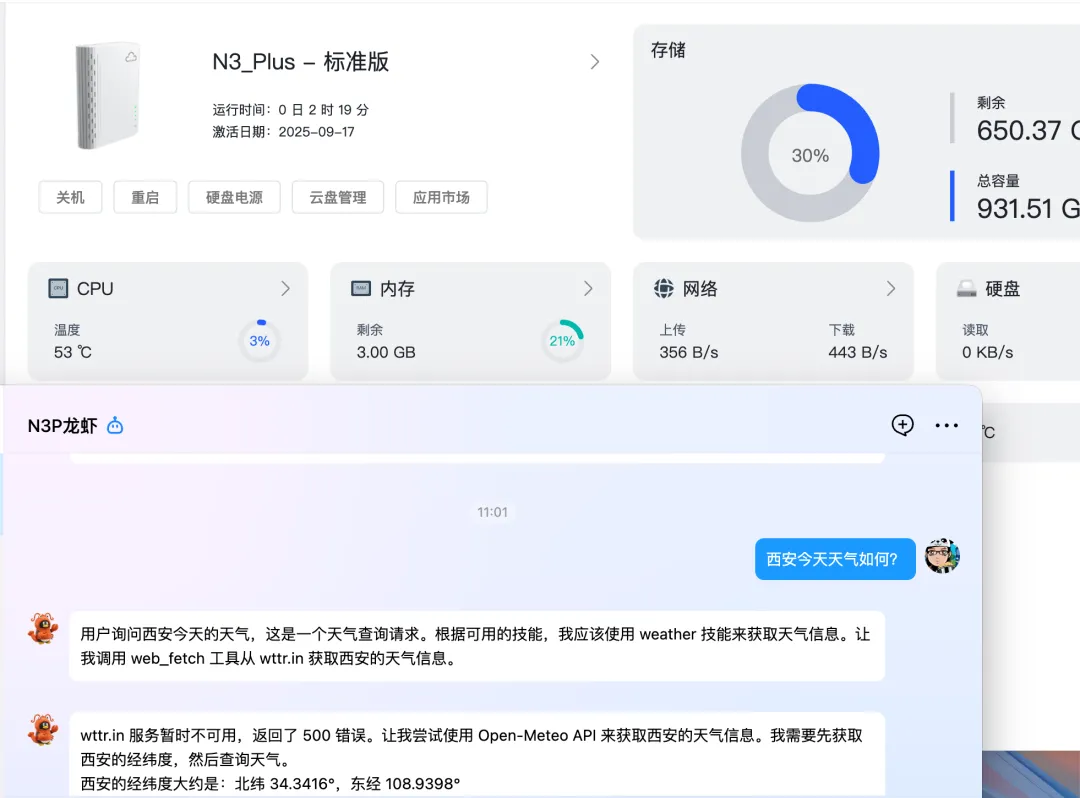Click the N3_Plus device image
The image size is (1080, 798).
(108, 96)
